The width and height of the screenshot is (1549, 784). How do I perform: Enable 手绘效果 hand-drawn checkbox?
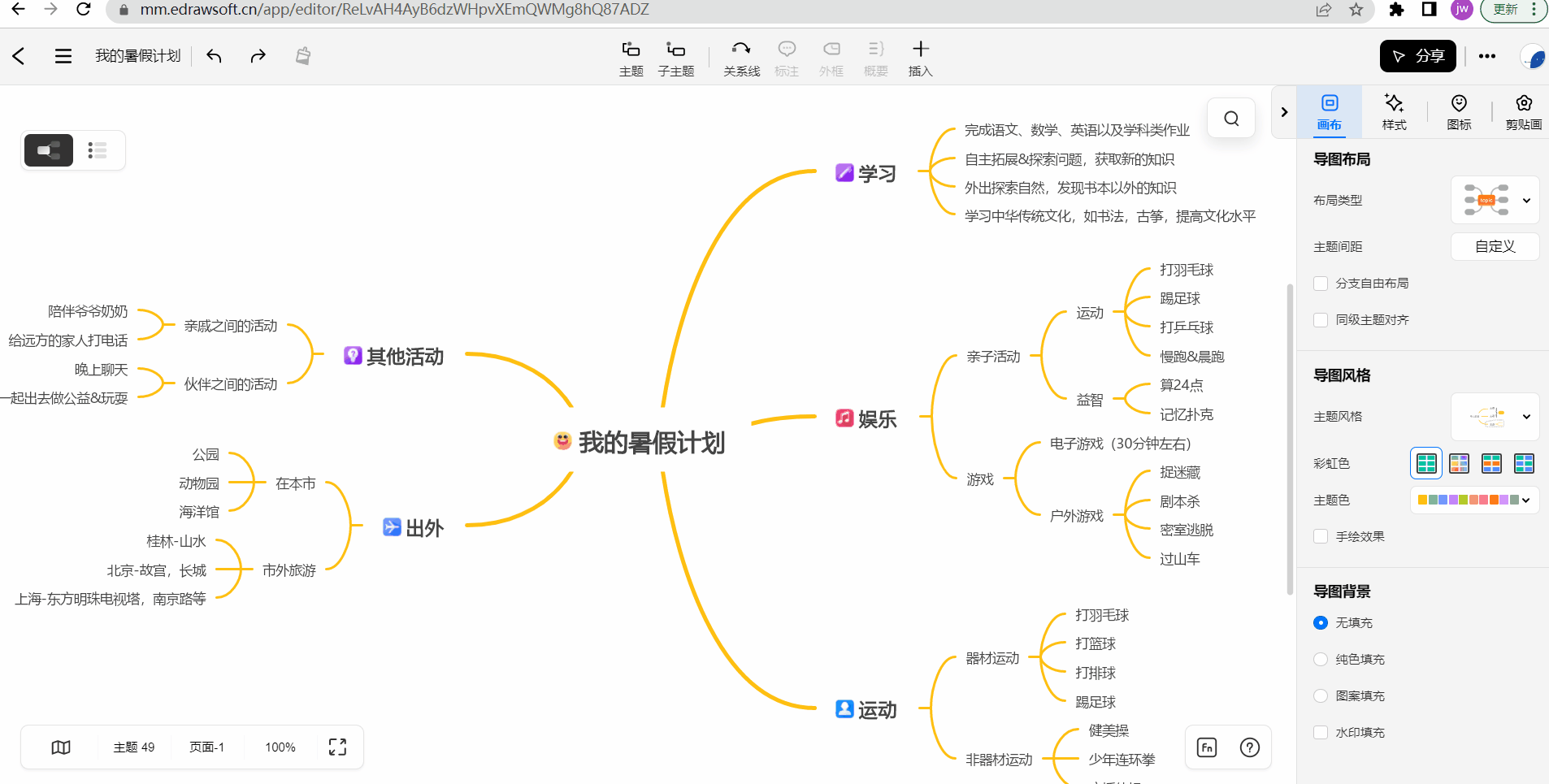click(x=1321, y=536)
